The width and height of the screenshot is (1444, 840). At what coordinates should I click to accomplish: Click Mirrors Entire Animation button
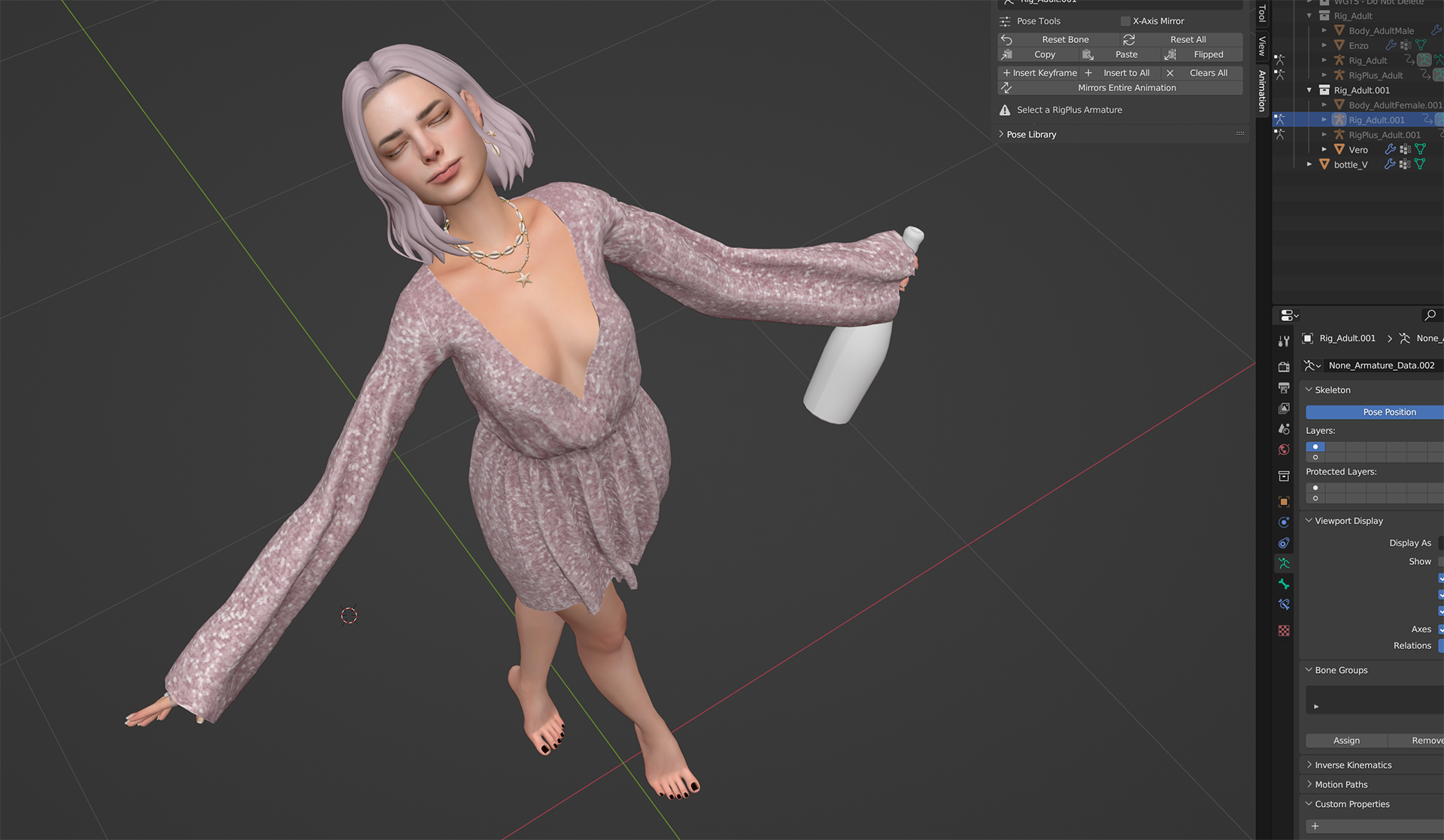1120,88
